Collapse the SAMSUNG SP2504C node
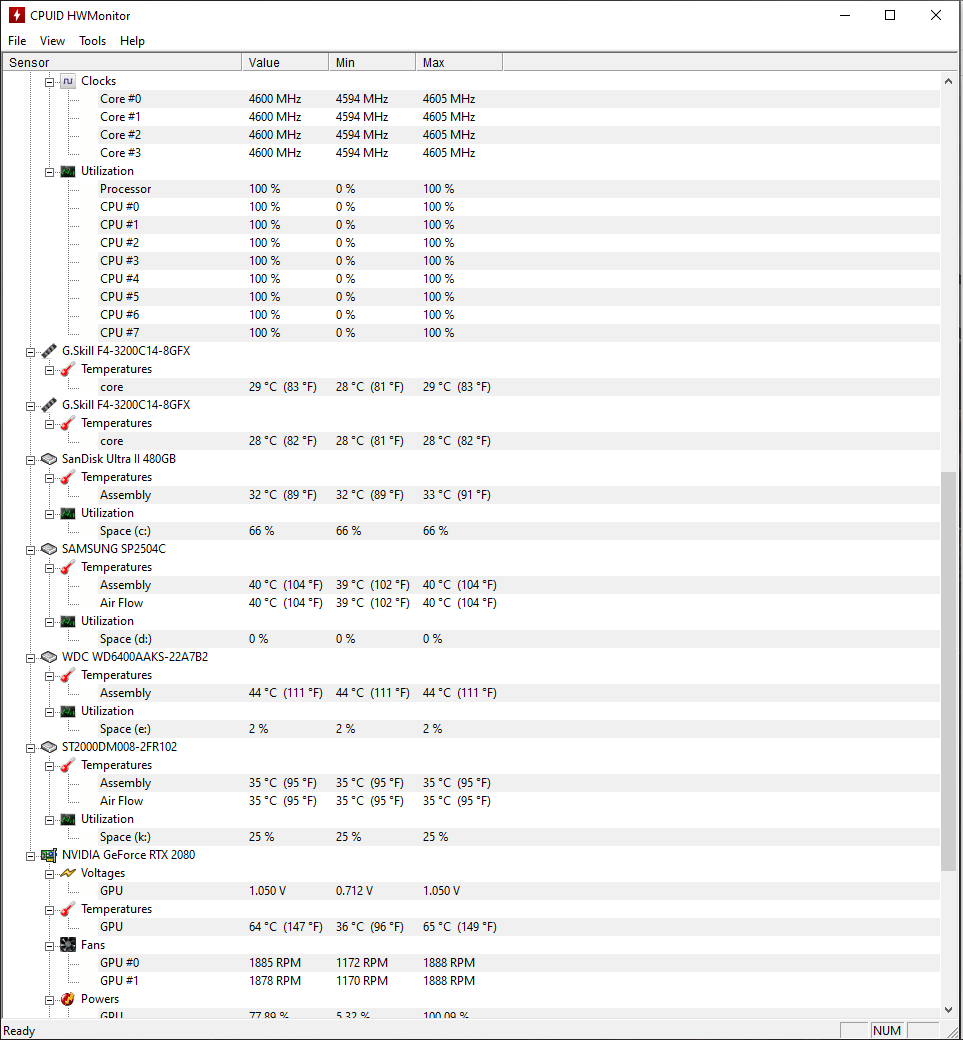Screen dimensions: 963x1040 click(x=31, y=550)
